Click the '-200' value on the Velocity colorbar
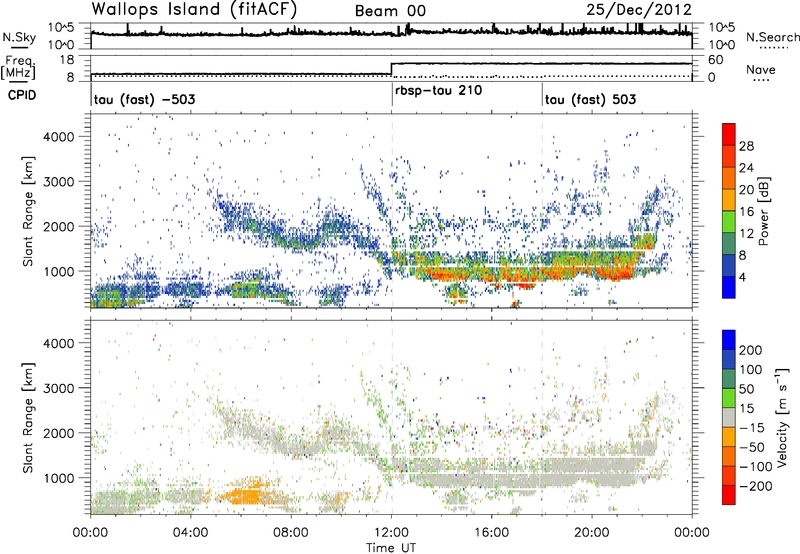 coord(755,486)
